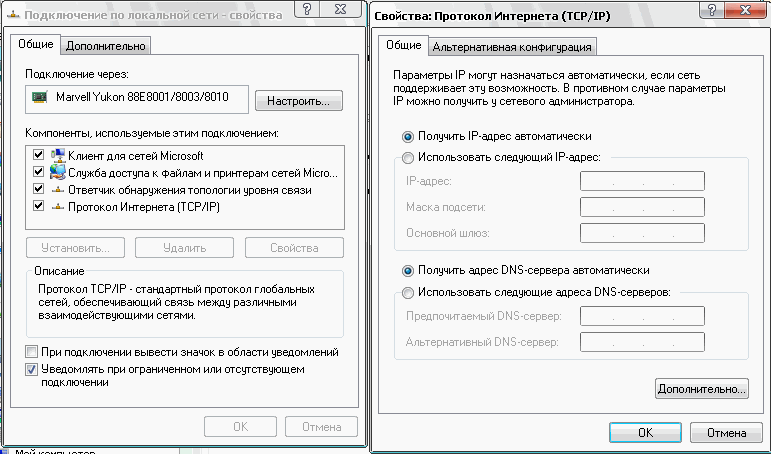The image size is (771, 454).
Task: Choose Использовать следующие адреса DNS-серверов option
Action: pos(408,293)
